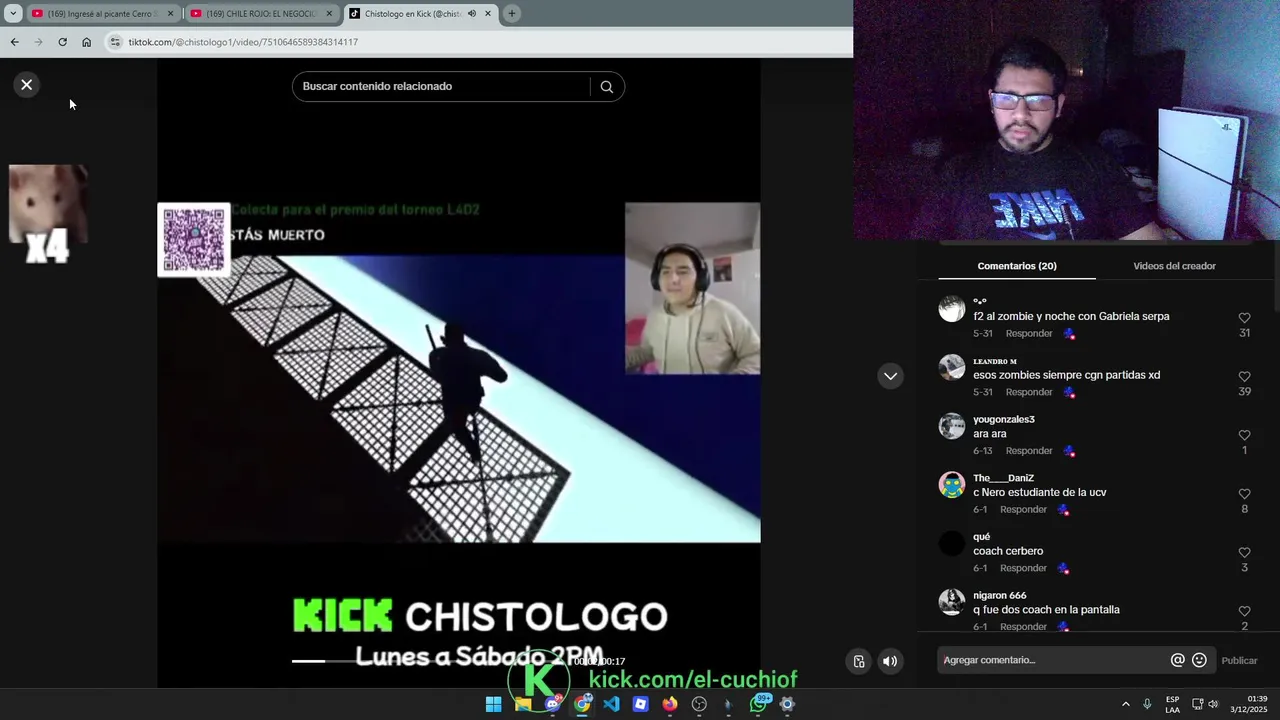1280x720 pixels.
Task: Close the TikTok video viewer
Action: 27,85
